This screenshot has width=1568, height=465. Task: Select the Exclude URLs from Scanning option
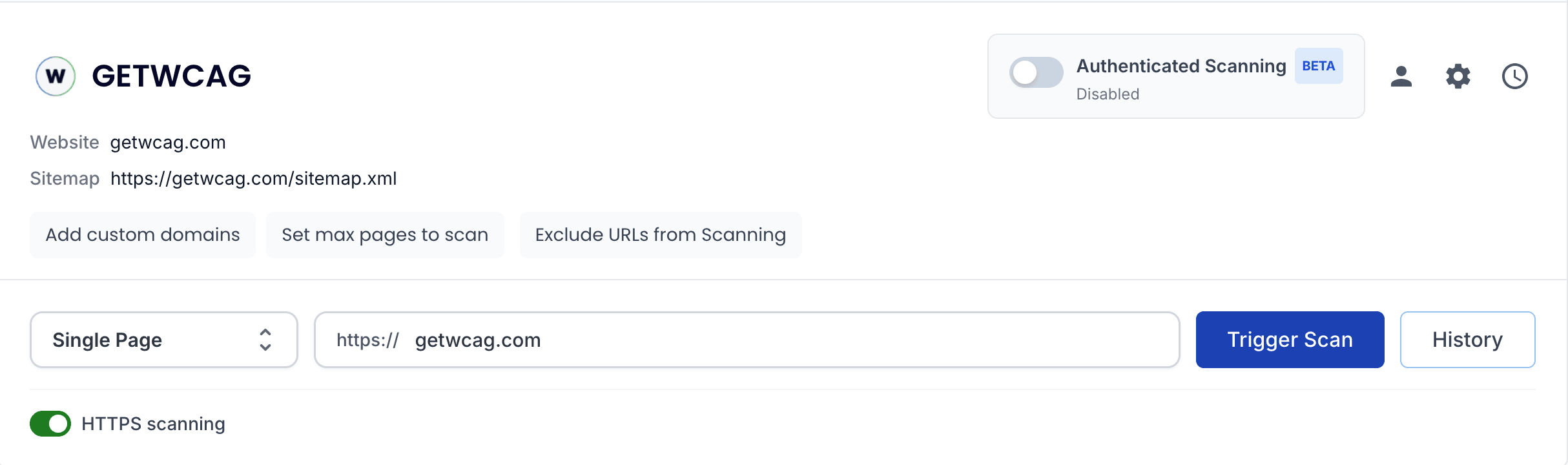[x=660, y=234]
